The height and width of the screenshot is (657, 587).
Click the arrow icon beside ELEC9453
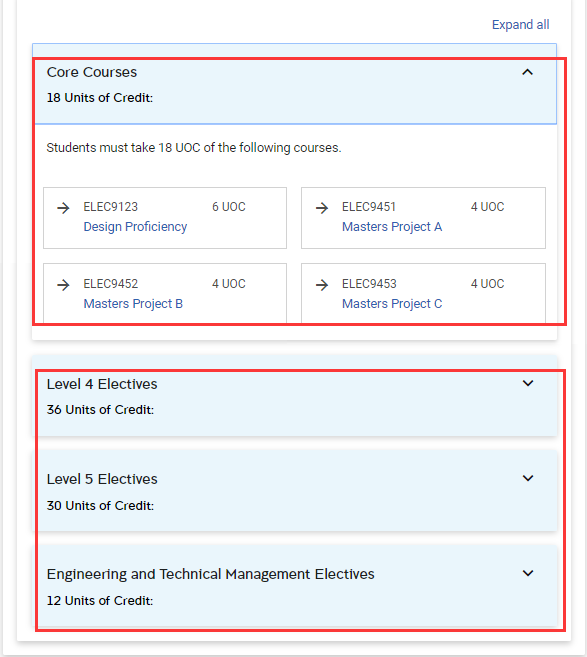coord(322,285)
